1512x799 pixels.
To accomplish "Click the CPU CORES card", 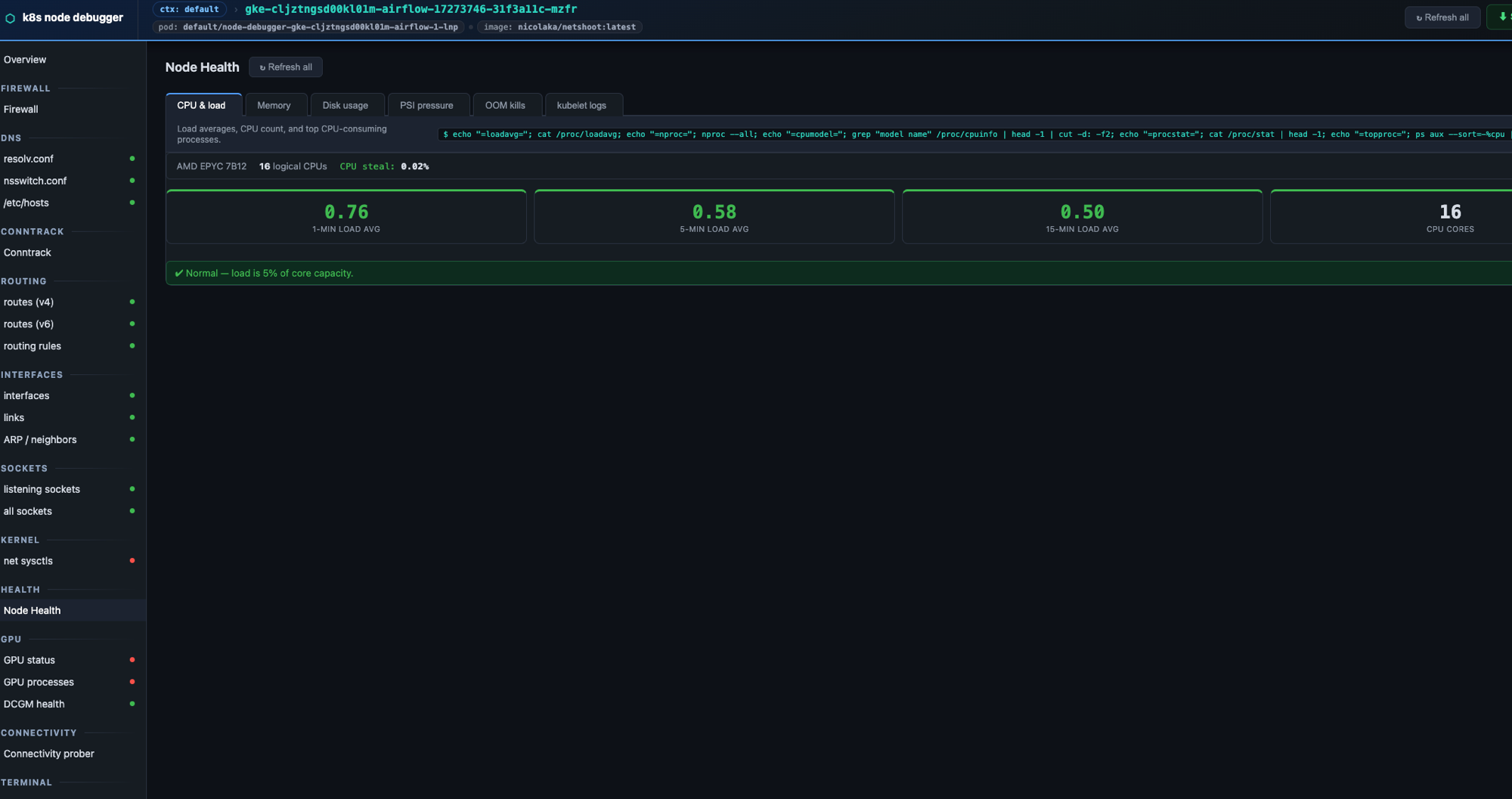I will (x=1391, y=217).
